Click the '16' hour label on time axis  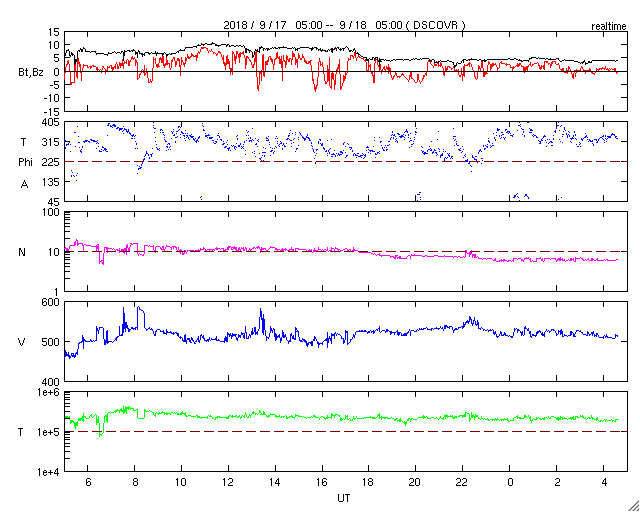[x=322, y=482]
